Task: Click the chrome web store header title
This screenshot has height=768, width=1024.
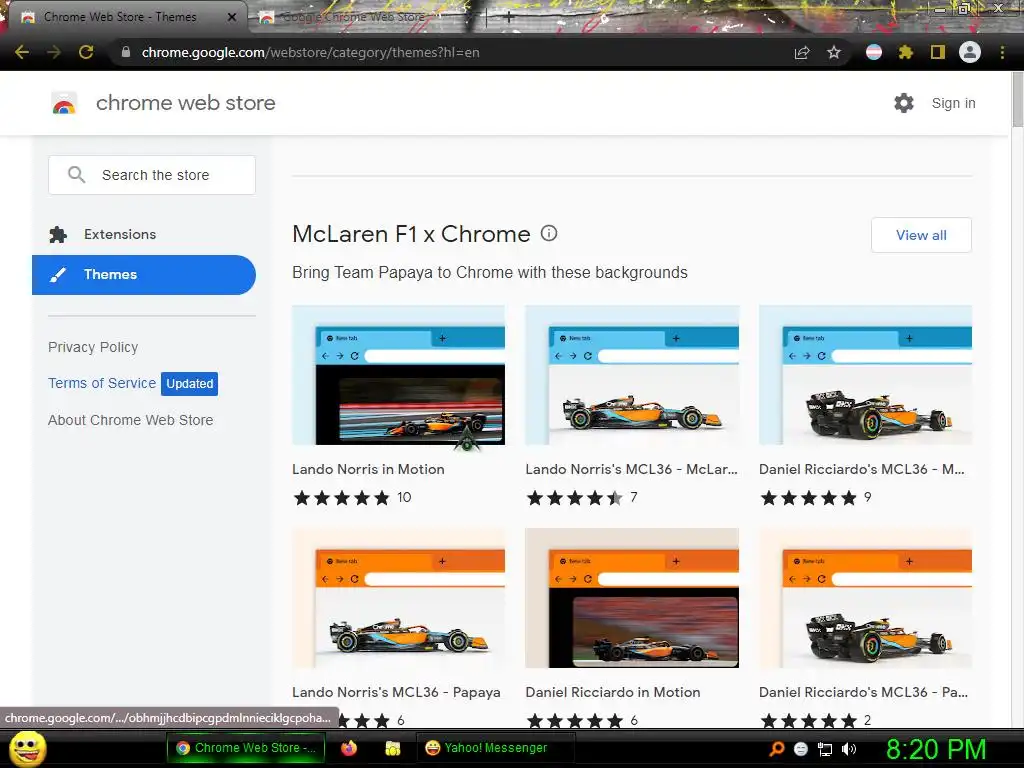Action: [x=185, y=103]
